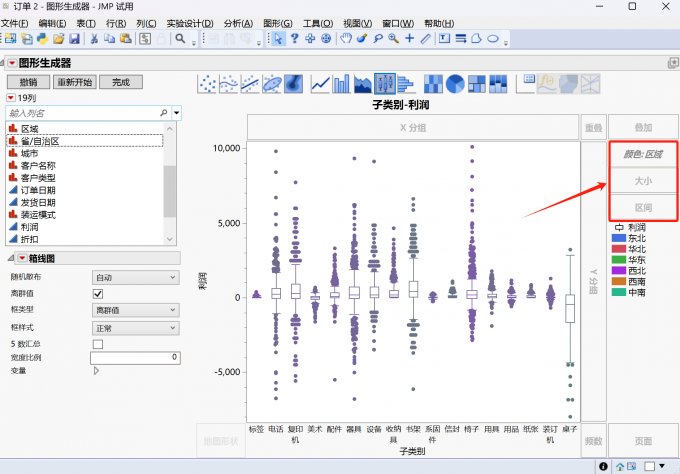Select the Ellipse chart element
This screenshot has width=680, height=474.
(272, 84)
